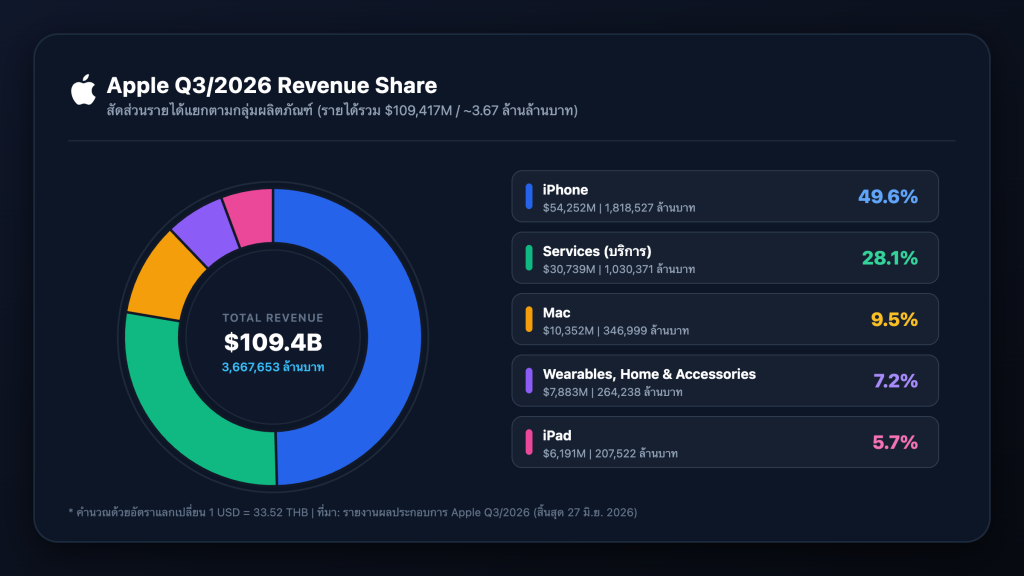Click the pink iPad legend color bar
Viewport: 1024px width, 576px height.
click(x=529, y=442)
